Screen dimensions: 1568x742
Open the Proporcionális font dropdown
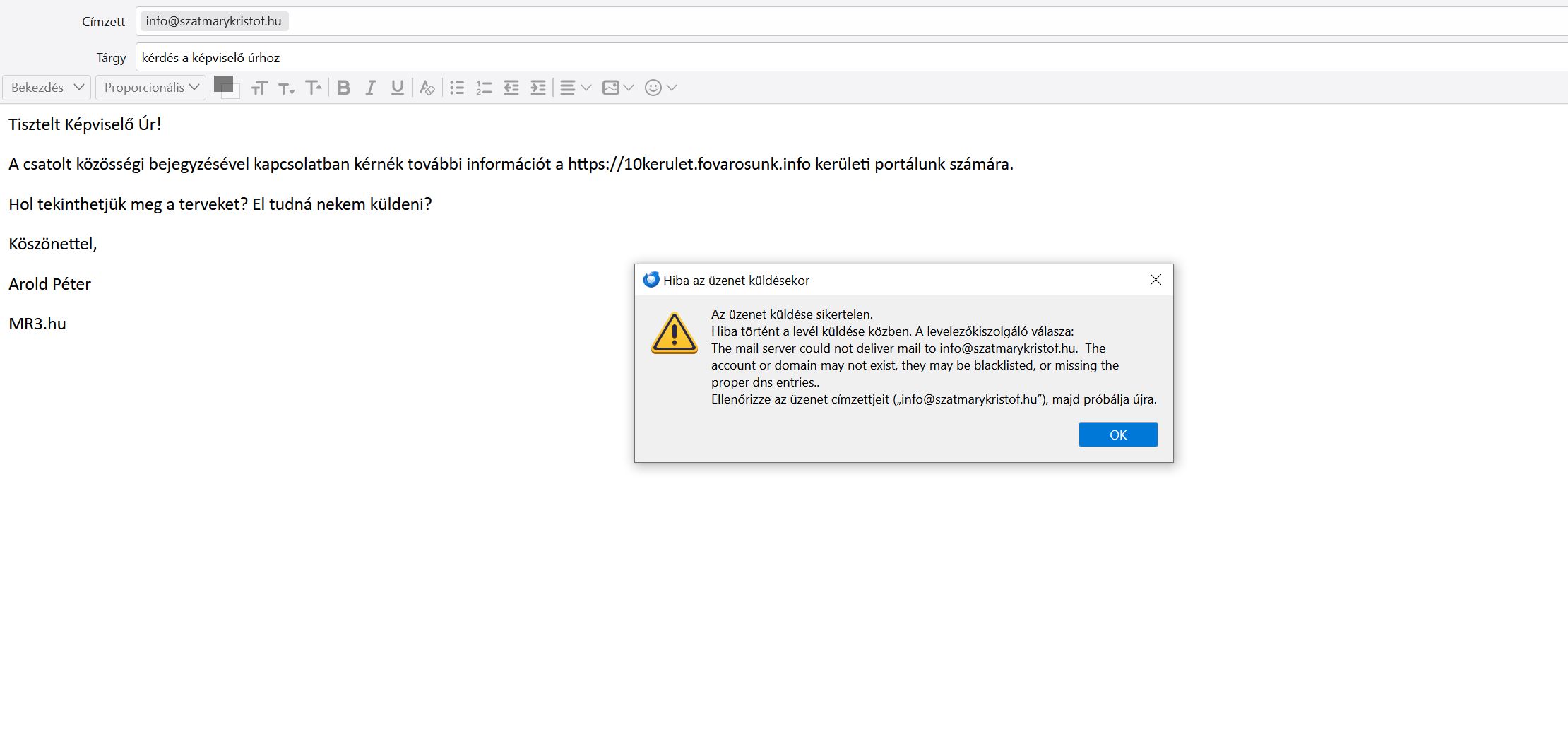150,88
